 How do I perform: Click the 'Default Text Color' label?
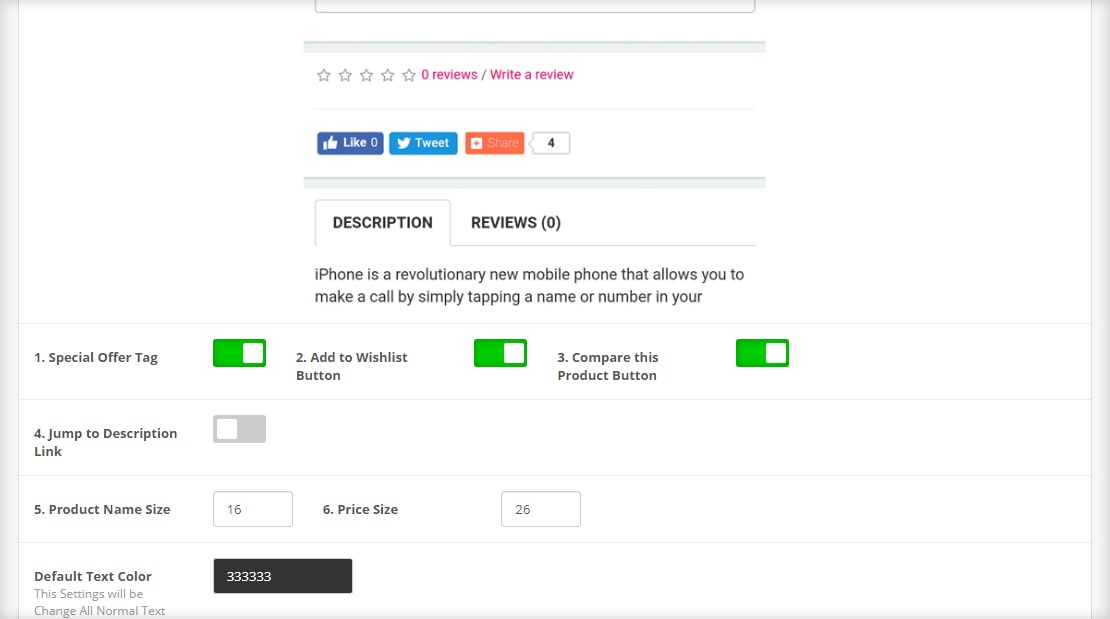tap(93, 576)
